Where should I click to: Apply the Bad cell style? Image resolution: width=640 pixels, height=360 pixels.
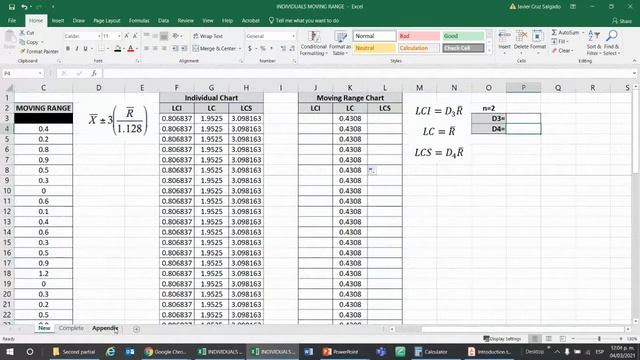point(419,36)
